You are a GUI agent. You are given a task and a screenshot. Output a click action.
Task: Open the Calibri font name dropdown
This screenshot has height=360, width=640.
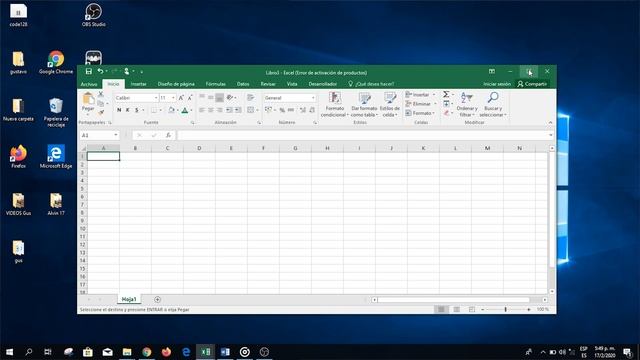156,98
